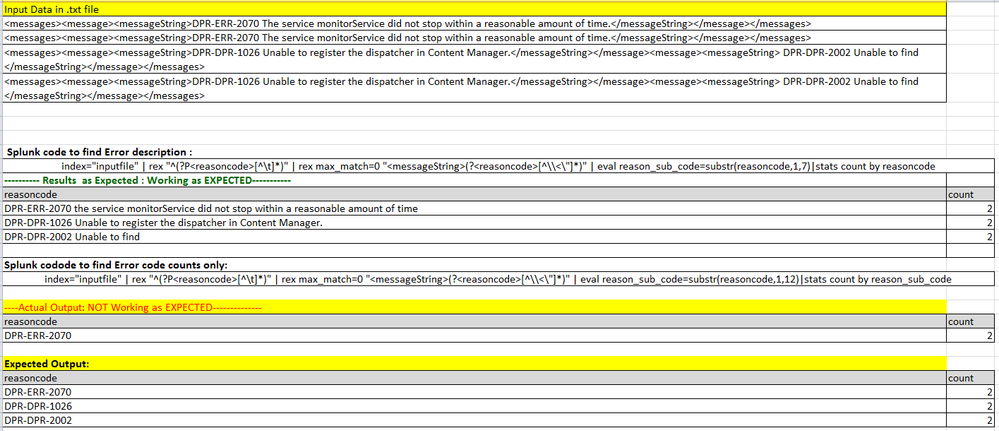The image size is (999, 431).
Task: Click DPR-DPR-1026 in the Expected Output table
Action: click(x=38, y=407)
